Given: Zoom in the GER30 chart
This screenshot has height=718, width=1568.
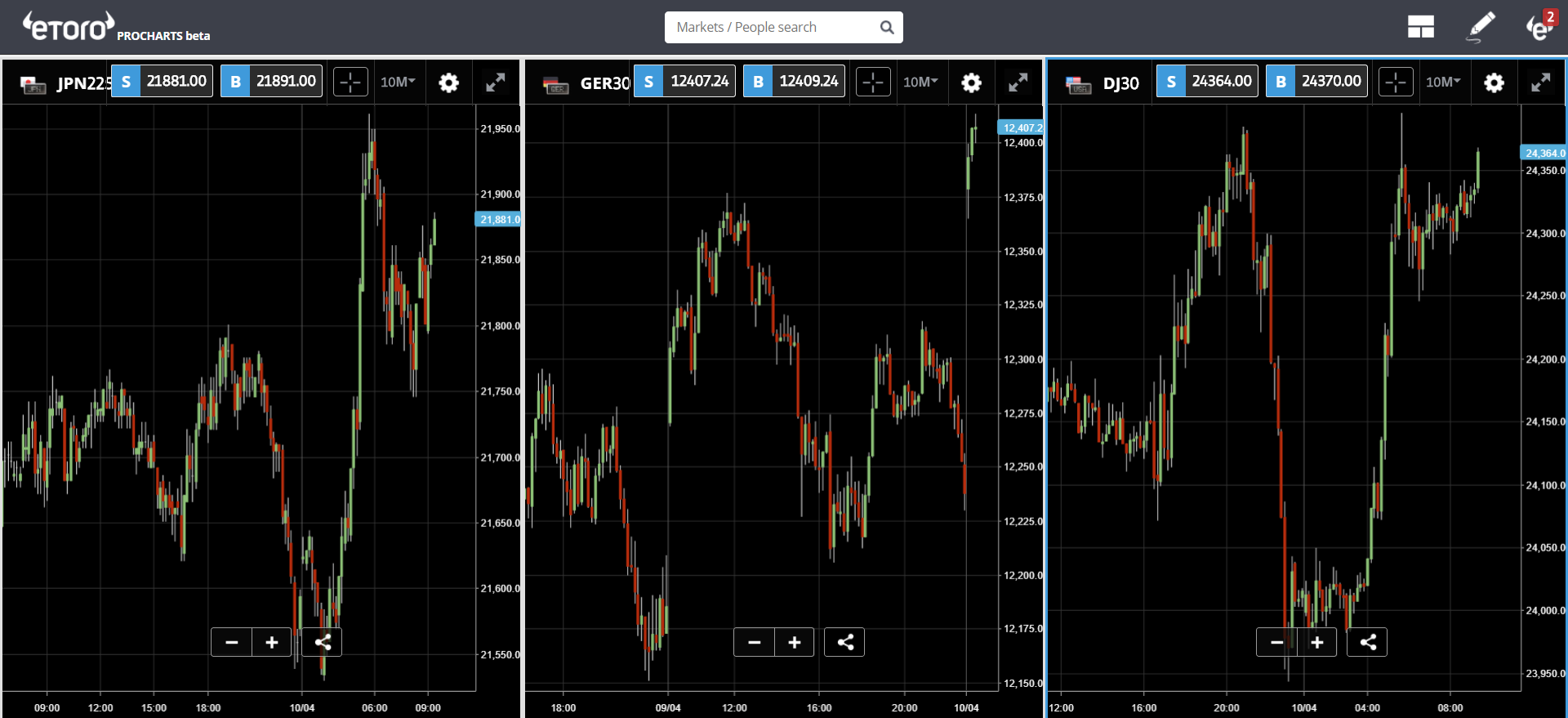Looking at the screenshot, I should (x=795, y=642).
